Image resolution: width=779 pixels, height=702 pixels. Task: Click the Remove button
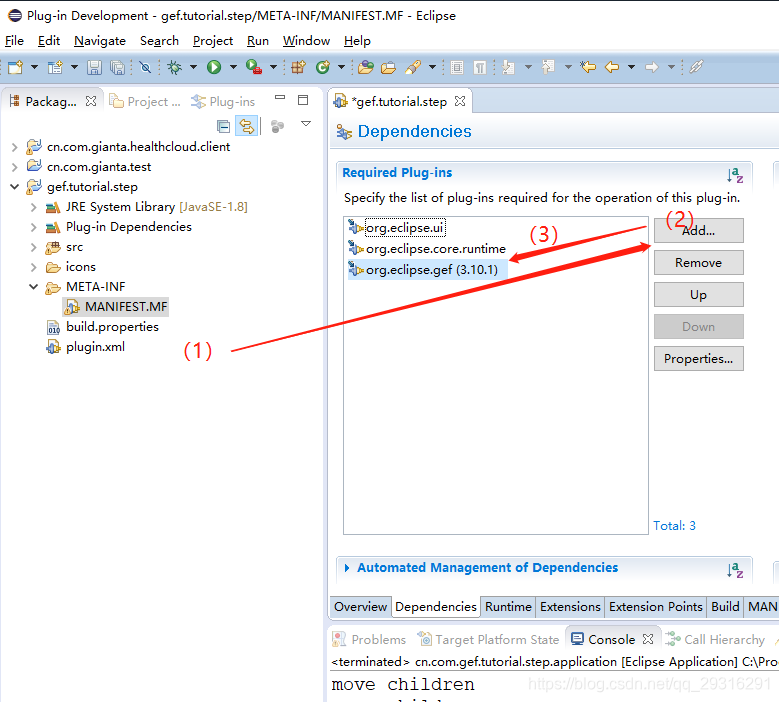click(x=699, y=262)
